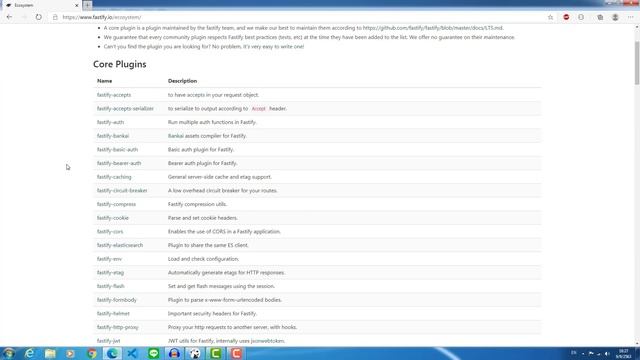The height and width of the screenshot is (360, 640).
Task: Click the volume speaker tray icon
Action: (607, 353)
